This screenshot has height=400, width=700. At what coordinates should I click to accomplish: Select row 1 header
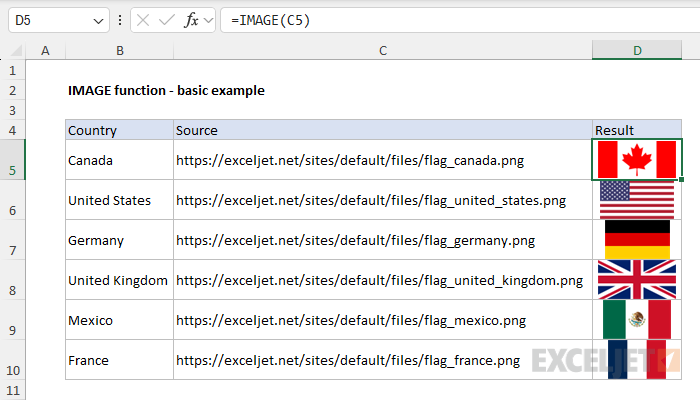click(12, 70)
